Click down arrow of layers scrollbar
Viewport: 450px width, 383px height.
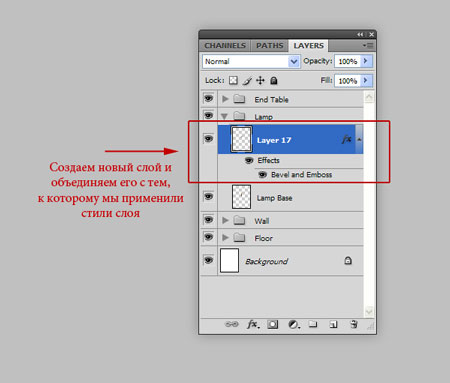click(x=369, y=312)
